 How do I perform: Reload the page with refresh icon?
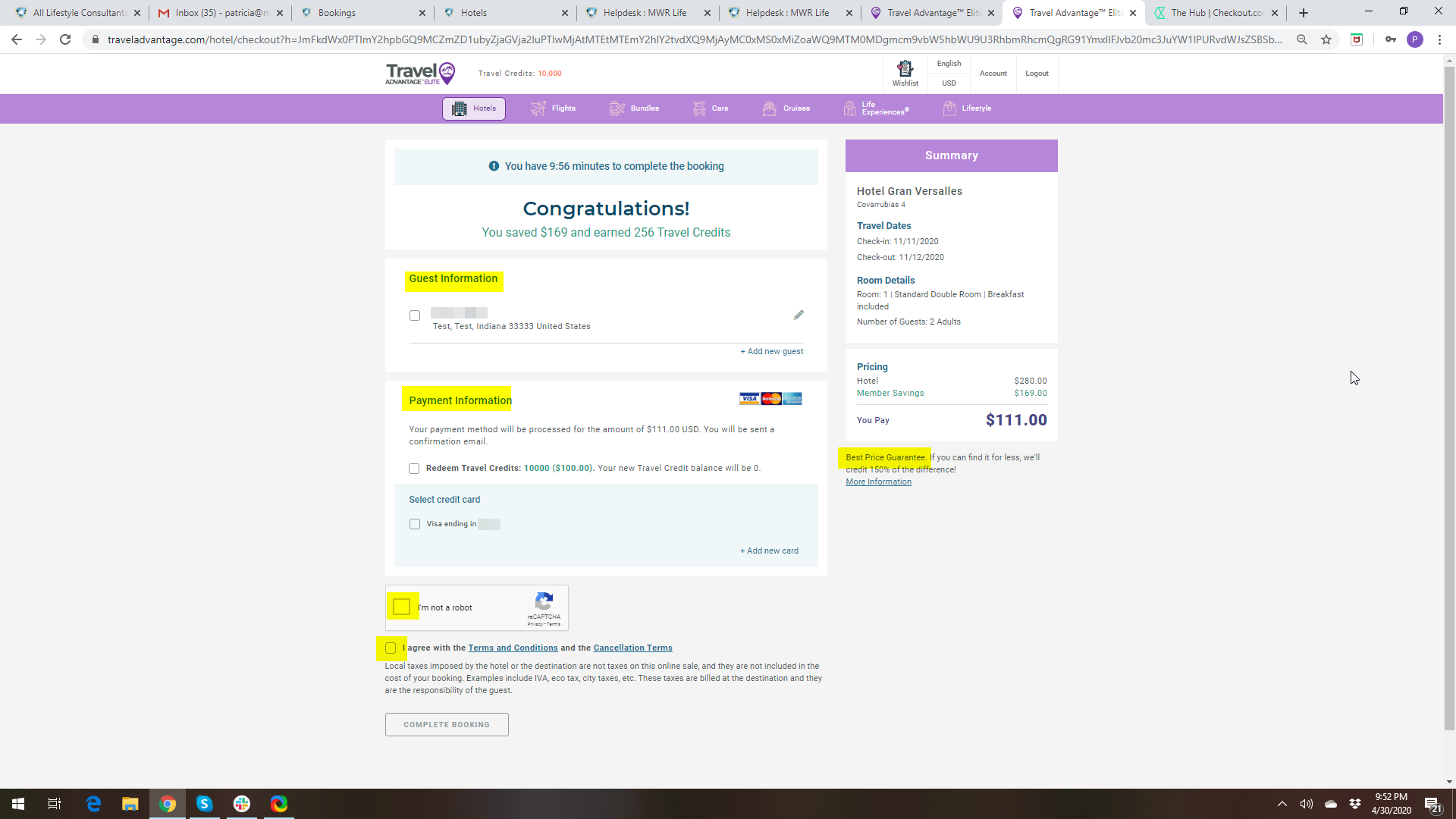[x=65, y=39]
